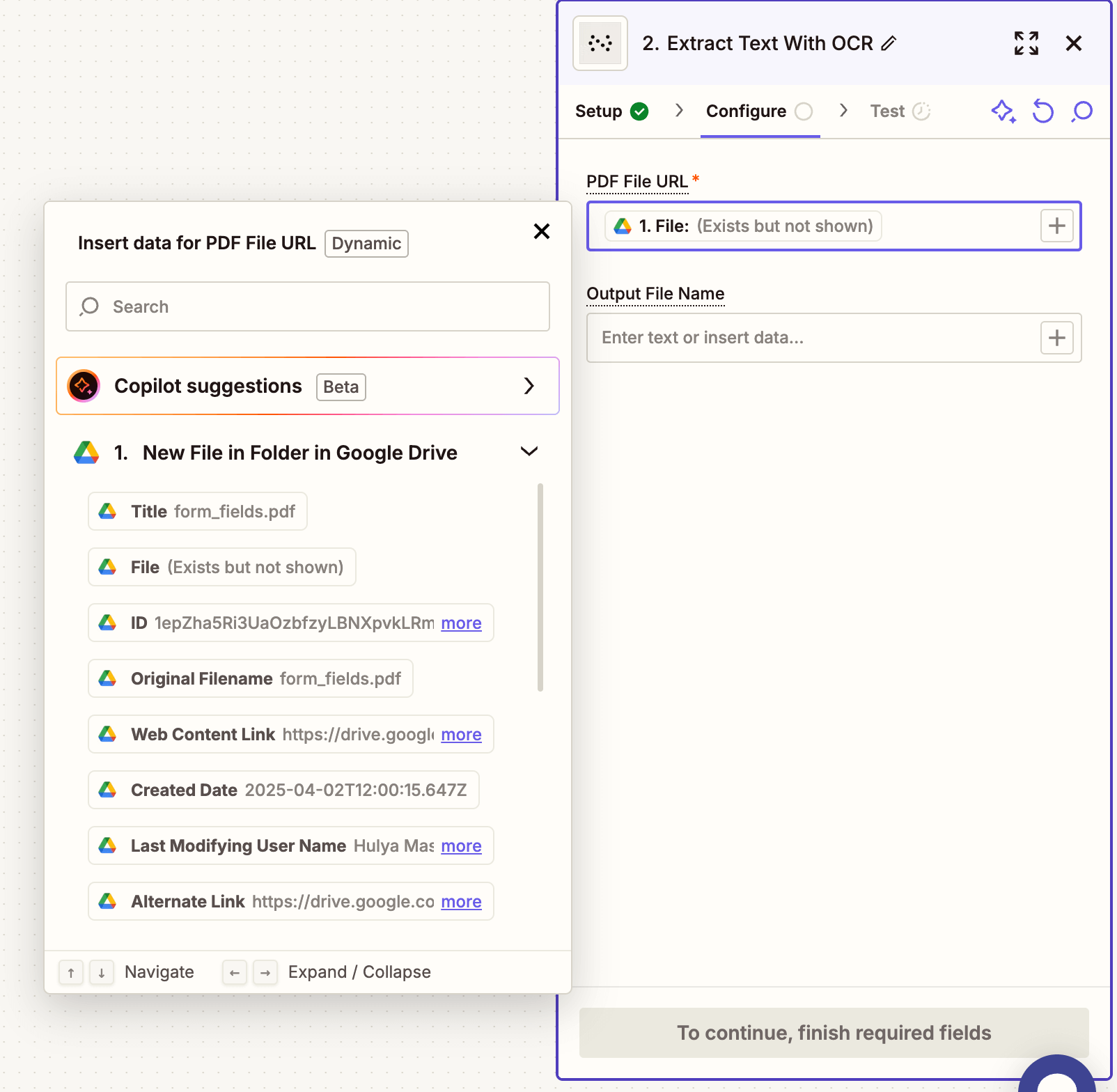Click the empty Configure progress circle
This screenshot has height=1092, width=1117.
[x=804, y=111]
